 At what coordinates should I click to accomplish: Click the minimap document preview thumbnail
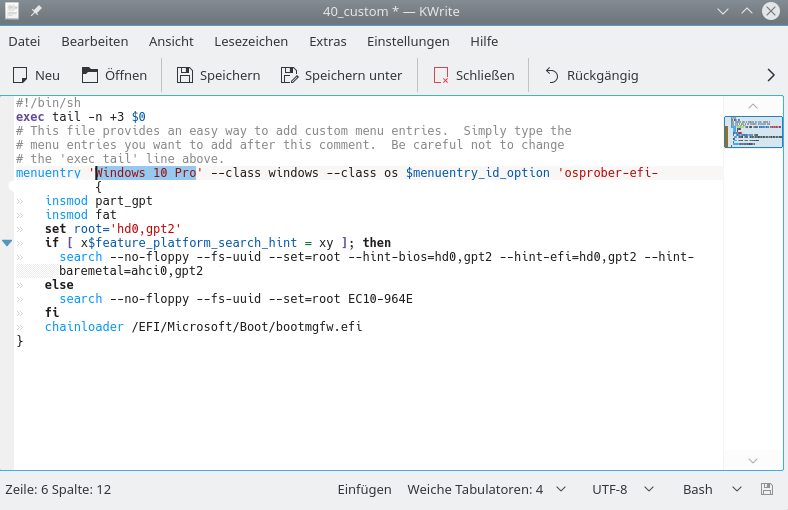point(753,132)
